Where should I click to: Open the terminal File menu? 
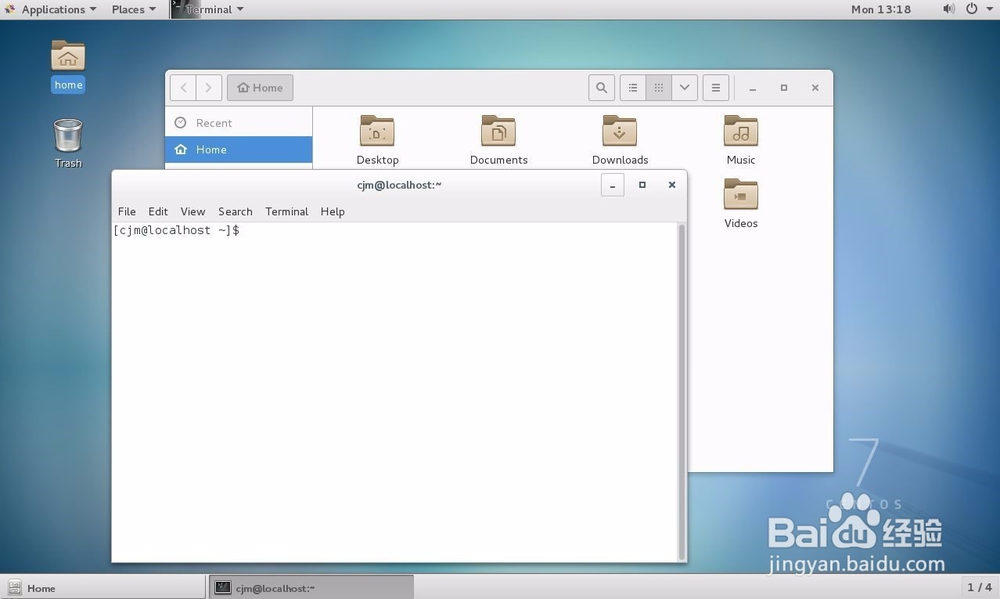click(126, 211)
